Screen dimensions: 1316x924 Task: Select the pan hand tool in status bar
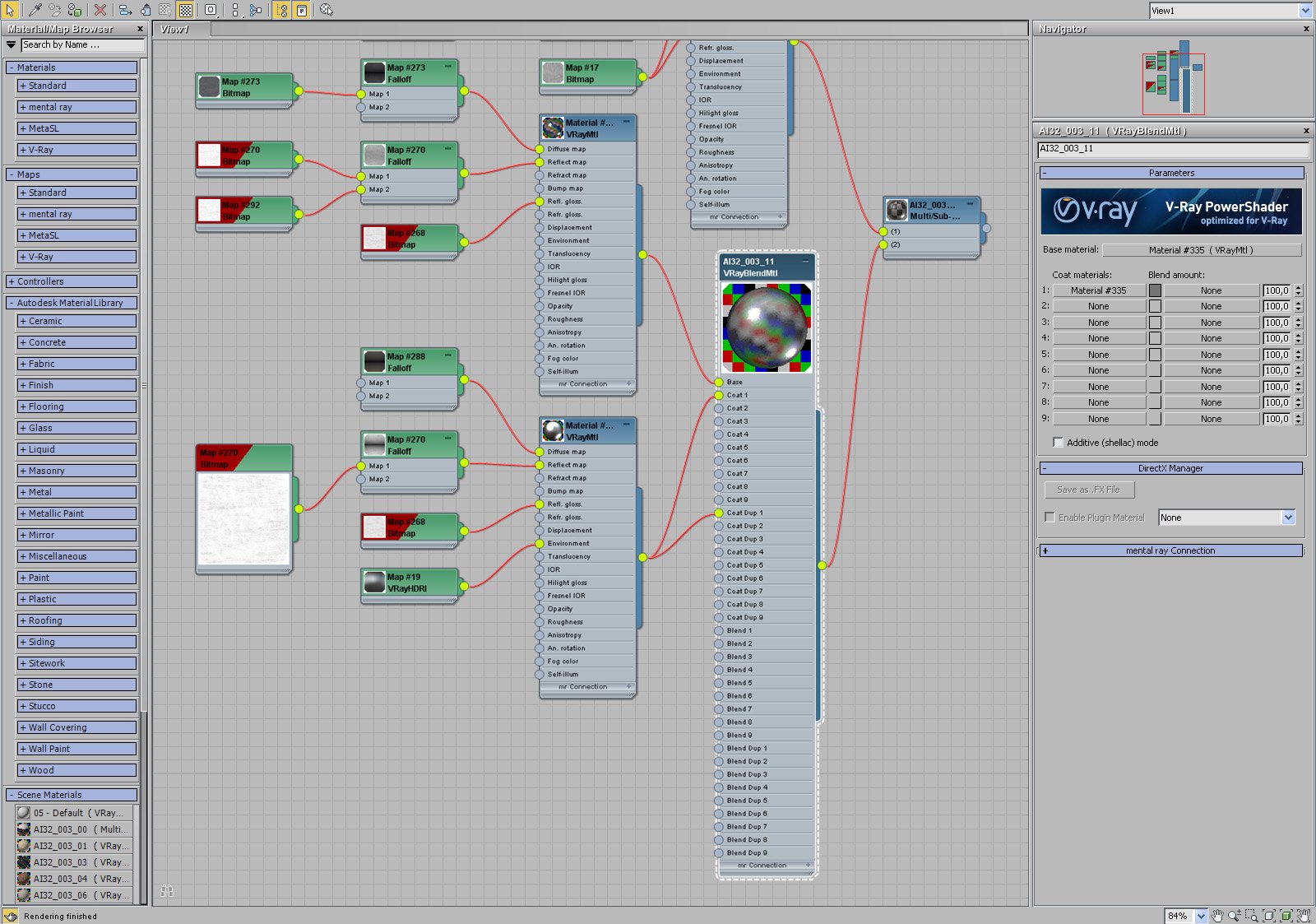[1217, 916]
